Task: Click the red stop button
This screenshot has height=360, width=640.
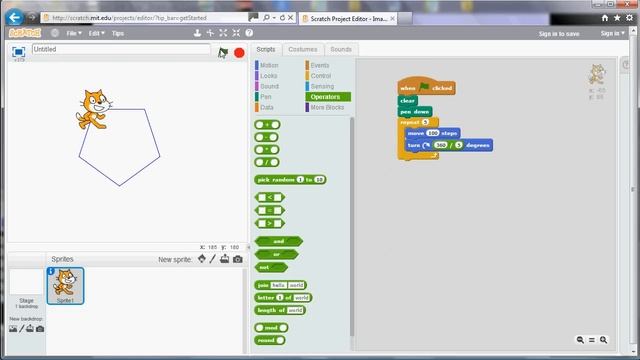Action: (x=239, y=53)
